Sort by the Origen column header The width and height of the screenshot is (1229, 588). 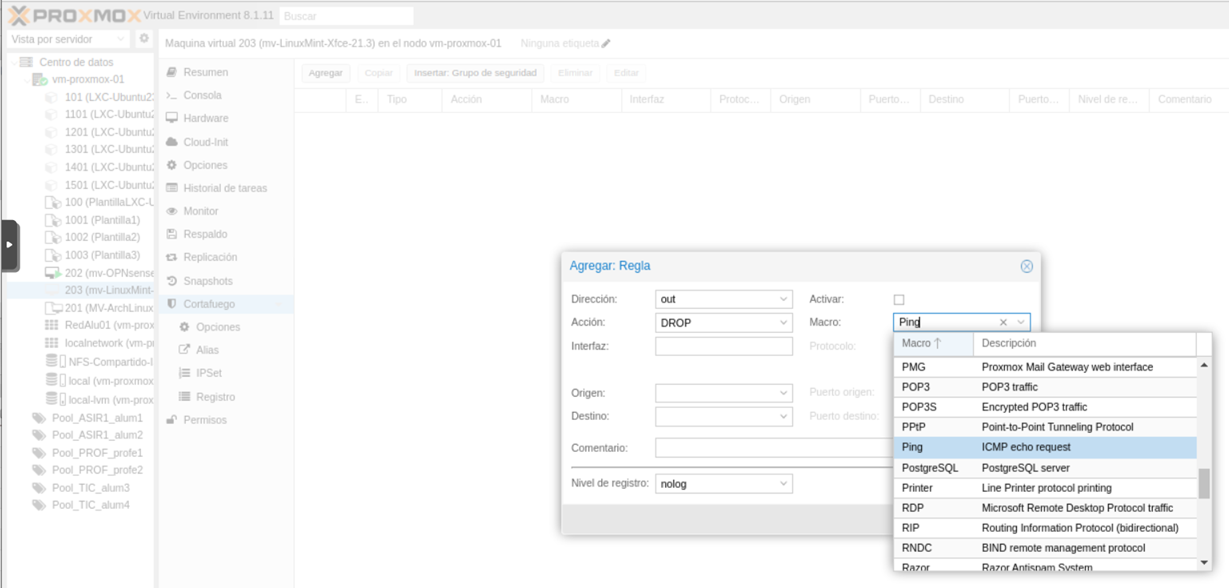[x=815, y=99]
